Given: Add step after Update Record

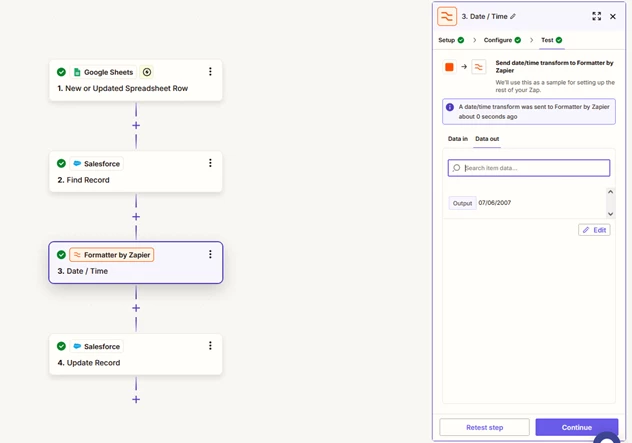Looking at the screenshot, I should [x=136, y=399].
